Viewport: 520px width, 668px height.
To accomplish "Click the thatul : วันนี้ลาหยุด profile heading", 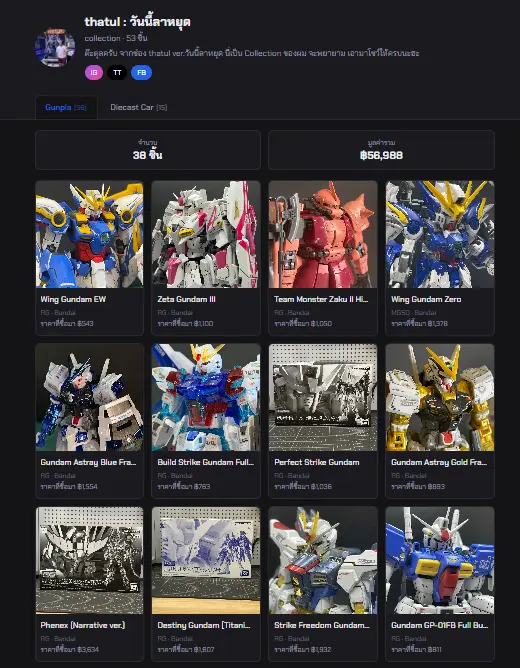I will [137, 21].
